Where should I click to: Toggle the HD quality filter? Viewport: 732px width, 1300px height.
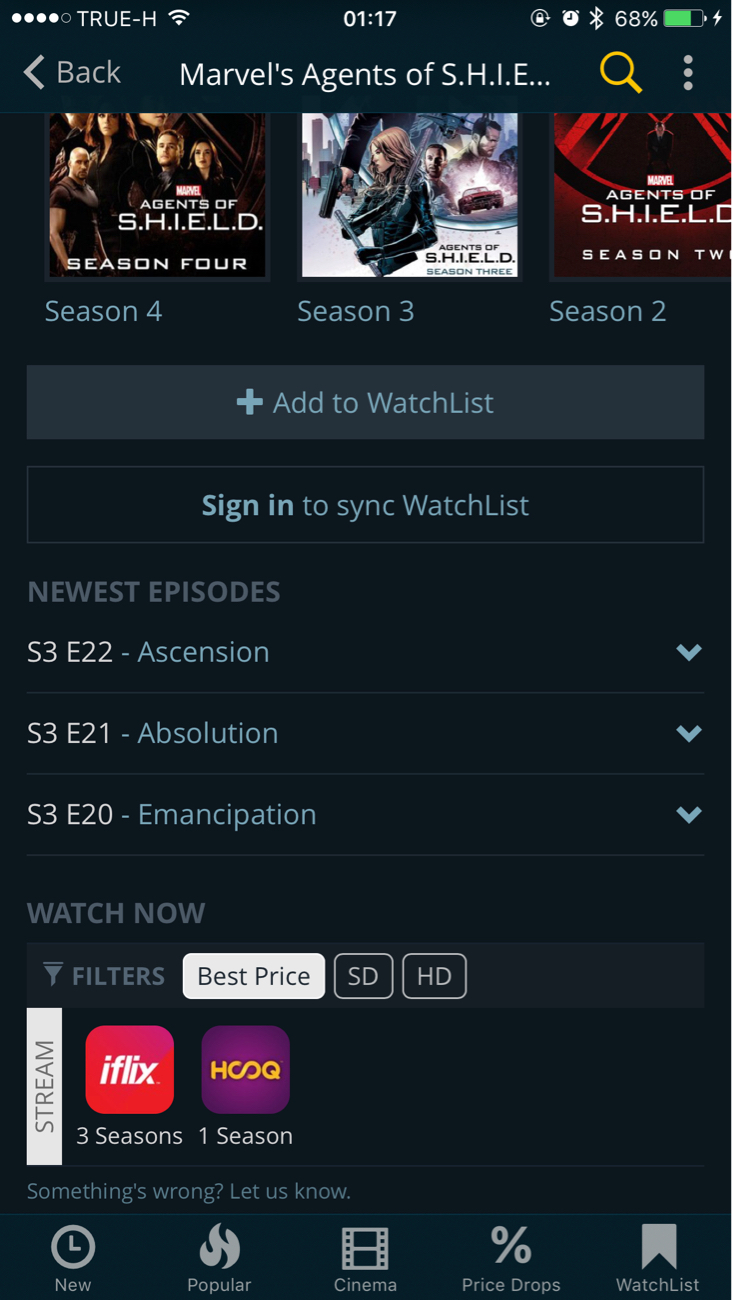tap(434, 976)
